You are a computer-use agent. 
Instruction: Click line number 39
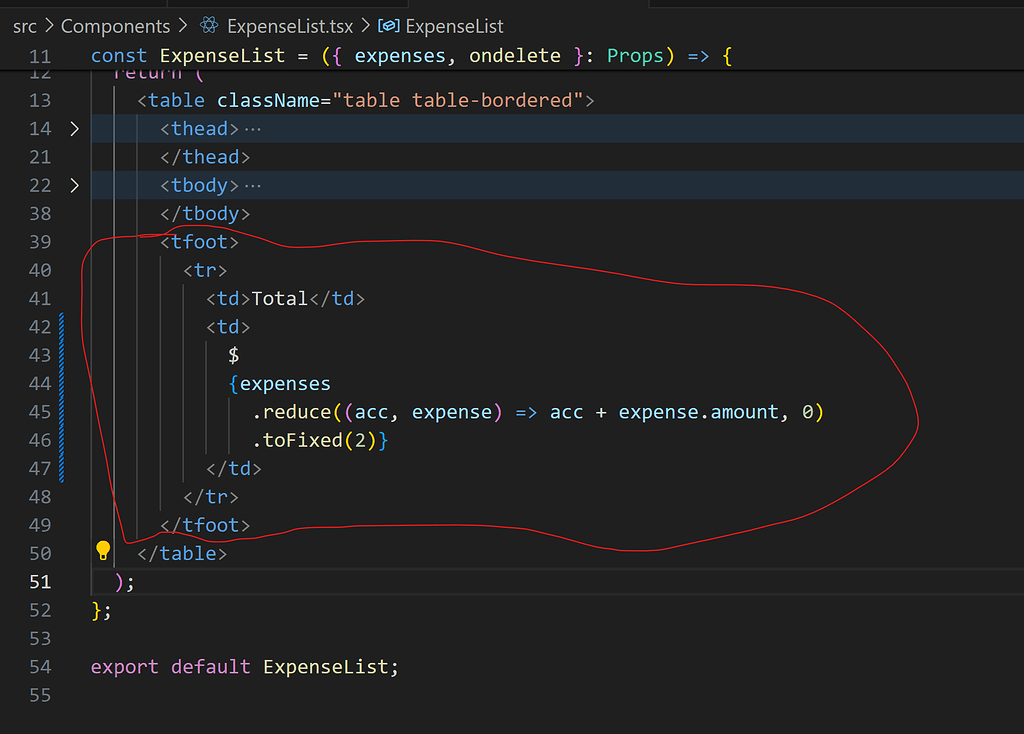[x=40, y=241]
